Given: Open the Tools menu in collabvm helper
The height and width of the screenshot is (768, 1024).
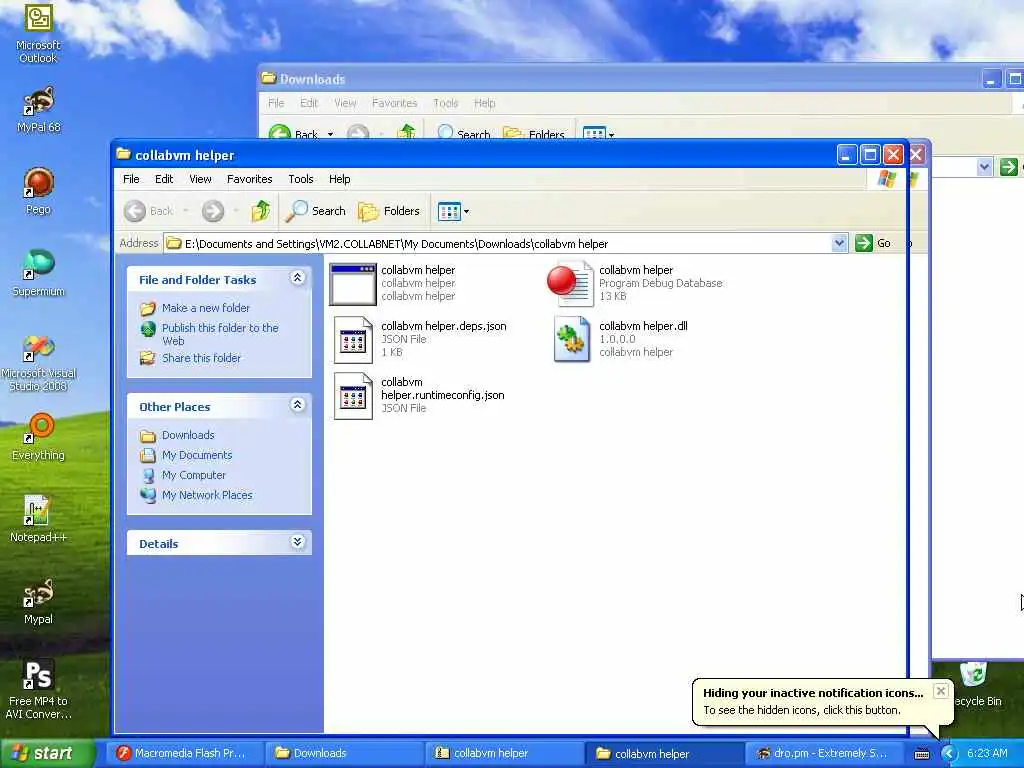Looking at the screenshot, I should pos(300,179).
